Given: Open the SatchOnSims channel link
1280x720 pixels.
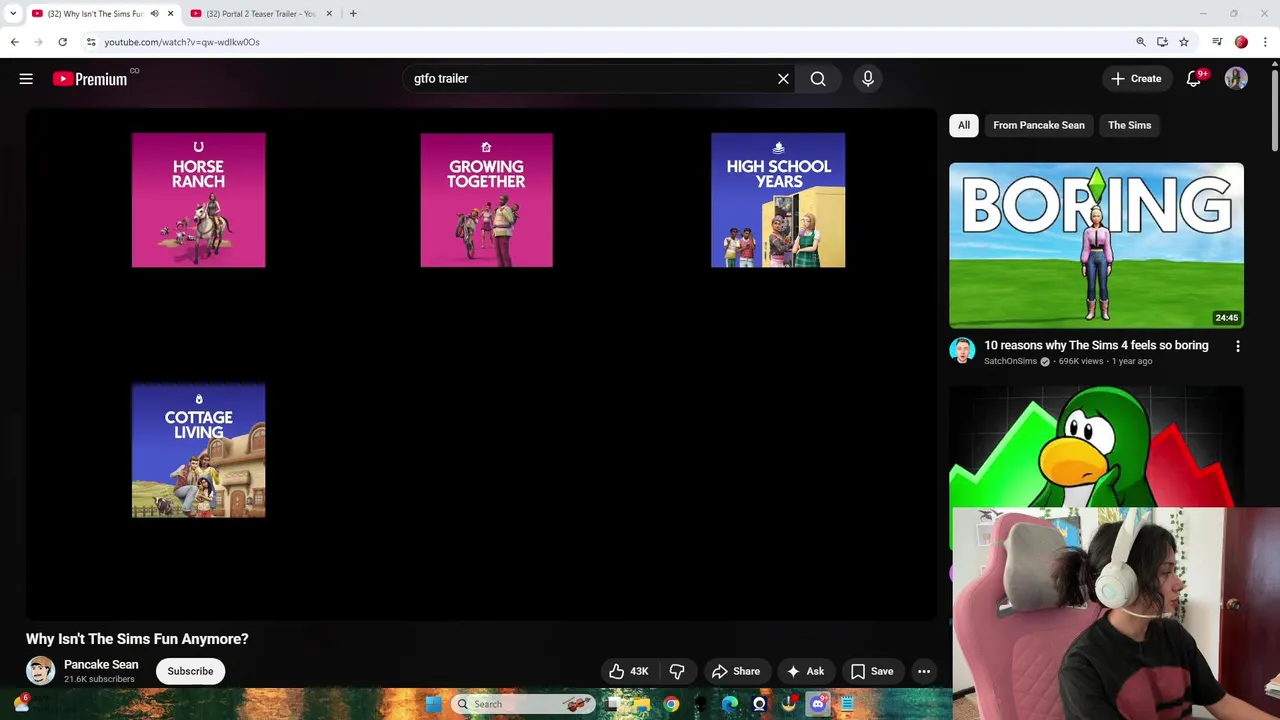Looking at the screenshot, I should (x=1010, y=361).
